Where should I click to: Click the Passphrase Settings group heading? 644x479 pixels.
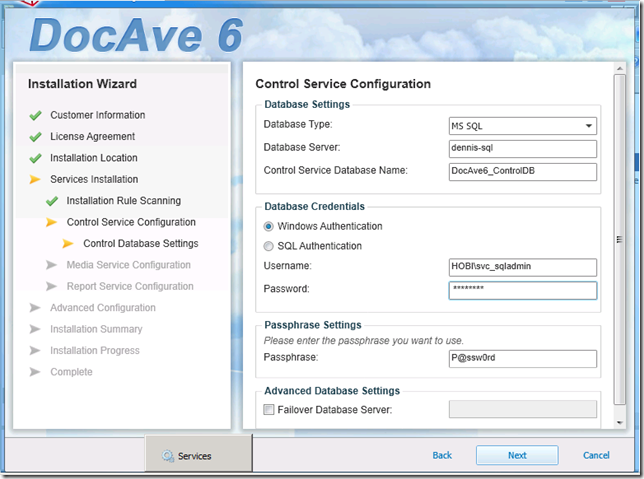(x=313, y=325)
